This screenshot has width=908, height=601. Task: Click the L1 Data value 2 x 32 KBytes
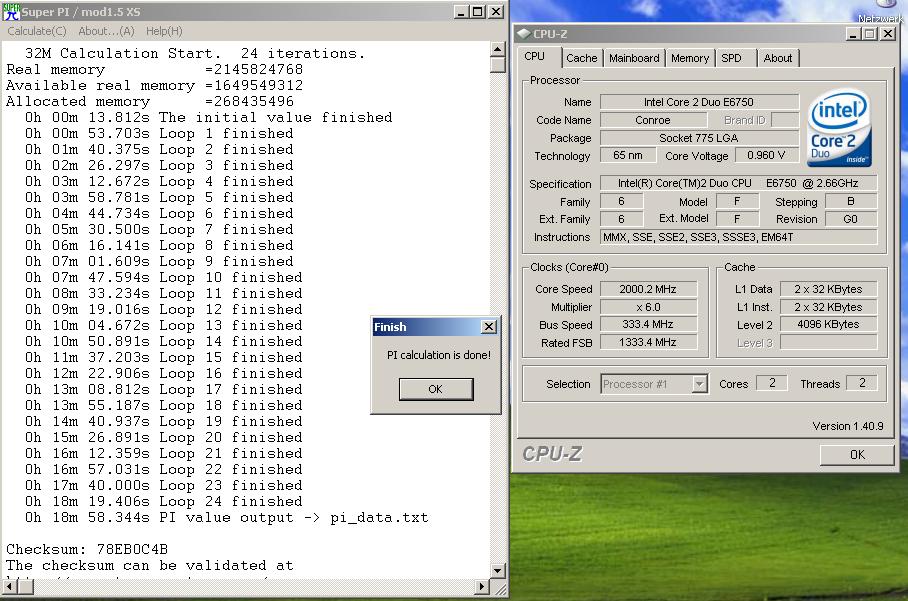pyautogui.click(x=828, y=289)
